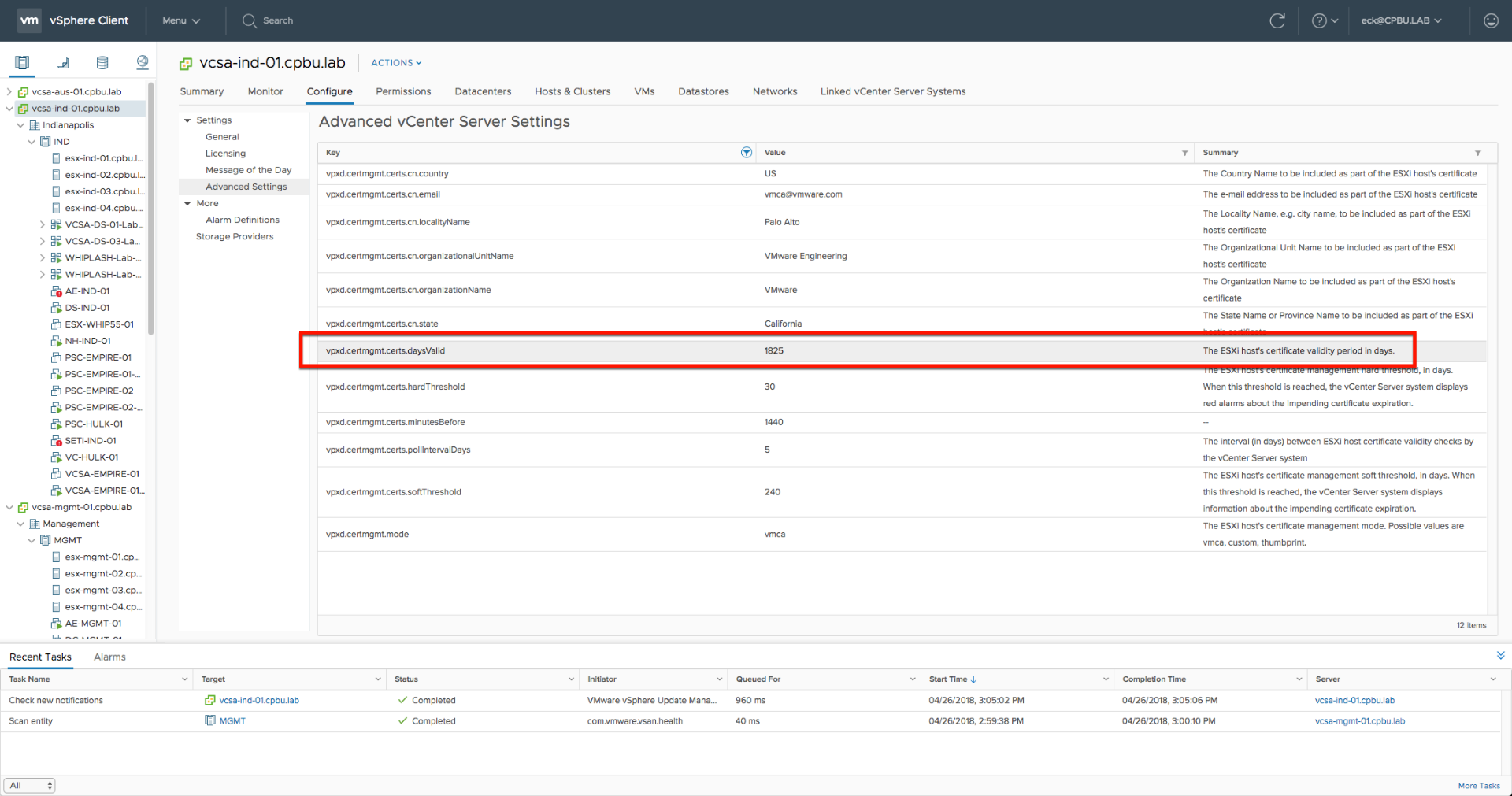The height and width of the screenshot is (796, 1512).
Task: Click the esx-ind-01 host icon
Action: coord(57,158)
